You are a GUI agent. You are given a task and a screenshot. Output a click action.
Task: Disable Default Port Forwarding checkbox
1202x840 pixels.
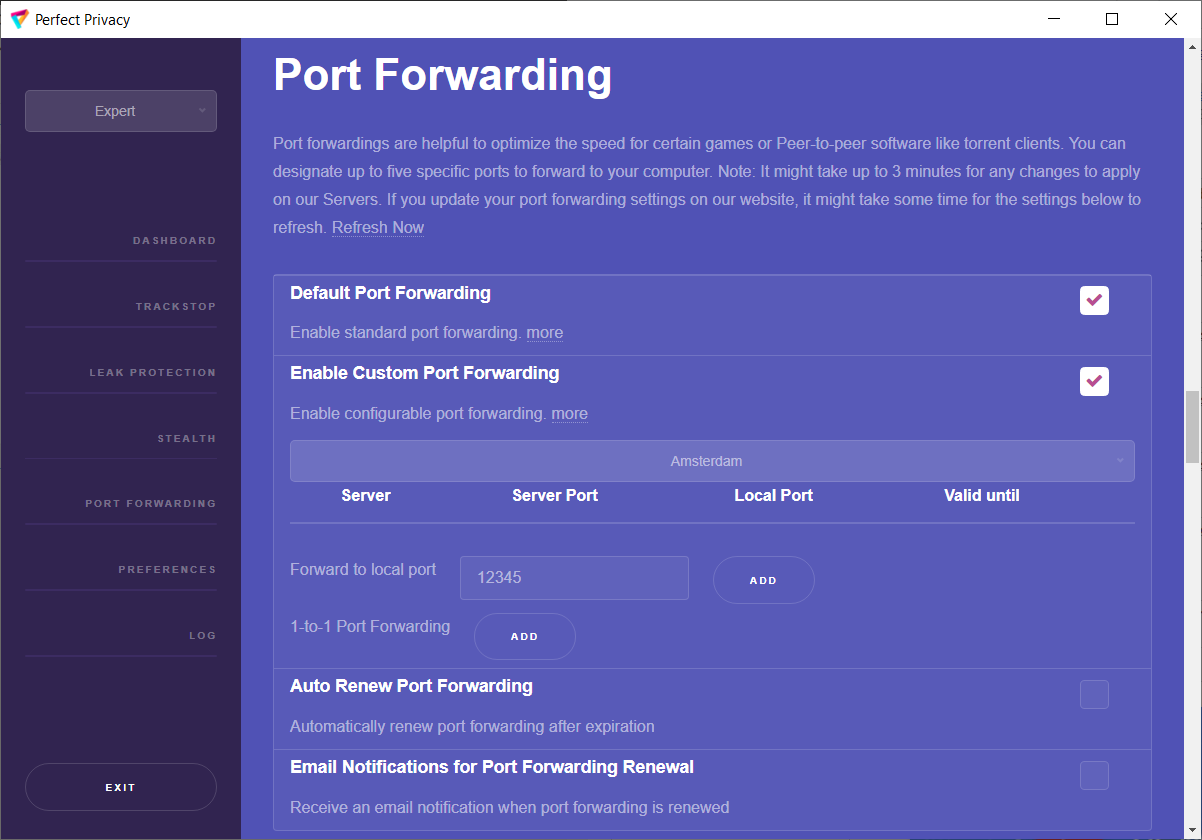coord(1094,300)
